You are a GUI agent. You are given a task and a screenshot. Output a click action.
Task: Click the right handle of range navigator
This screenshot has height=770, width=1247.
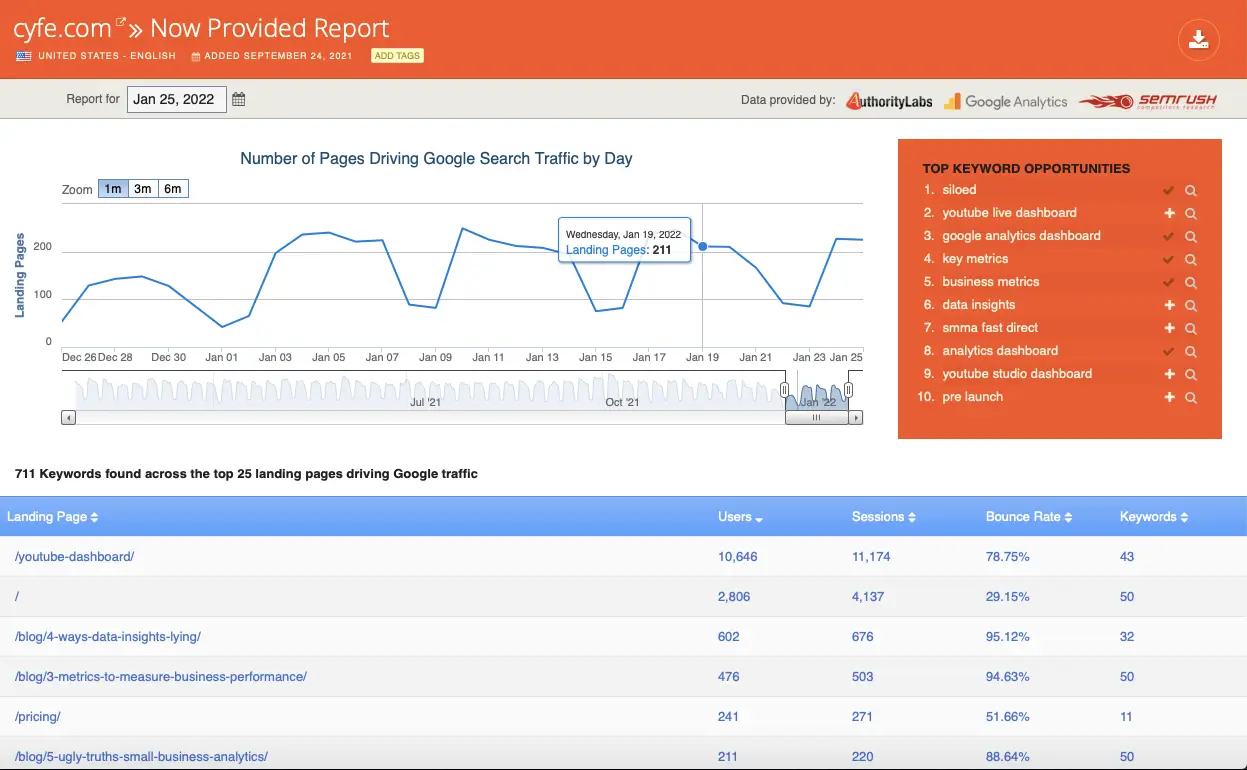848,390
